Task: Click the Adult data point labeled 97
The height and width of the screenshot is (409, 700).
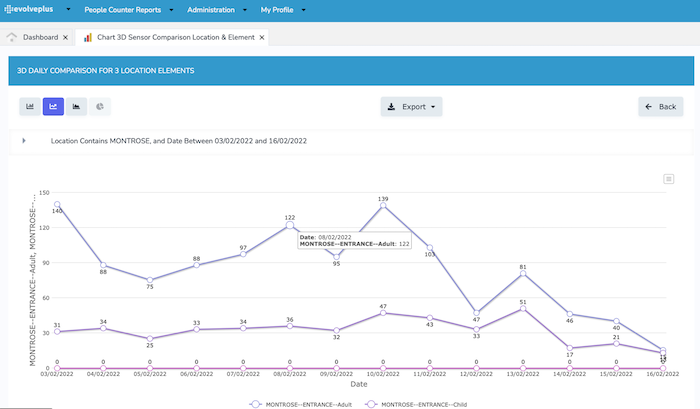Action: point(243,254)
